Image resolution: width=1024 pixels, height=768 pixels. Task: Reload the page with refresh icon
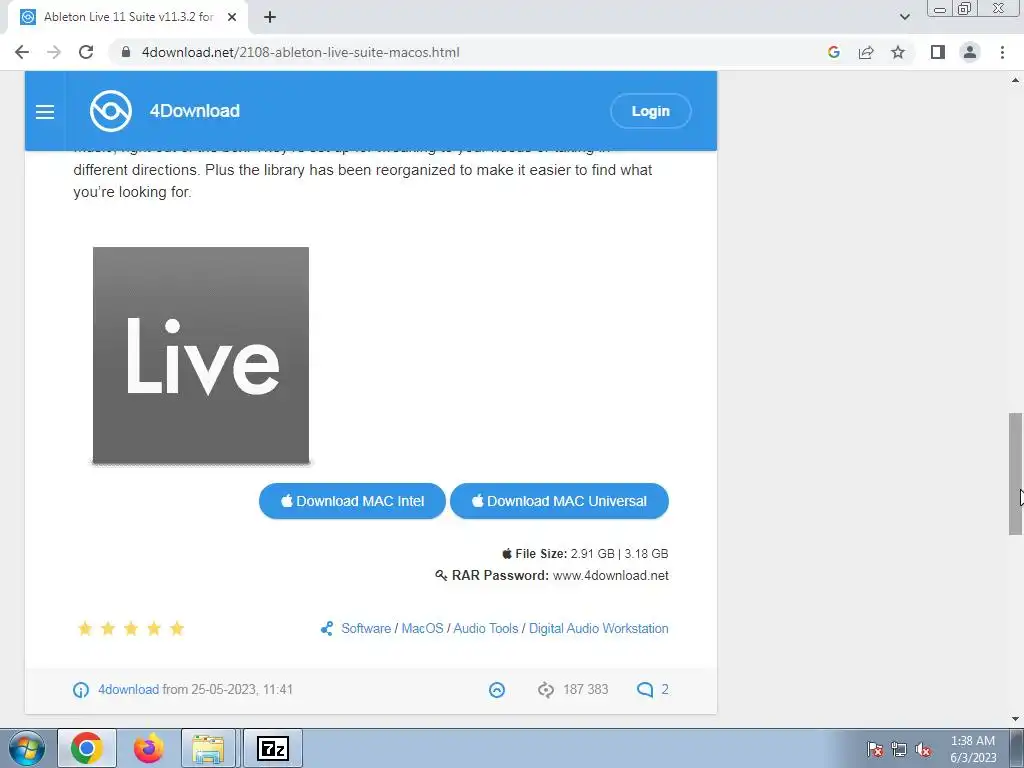click(x=86, y=52)
